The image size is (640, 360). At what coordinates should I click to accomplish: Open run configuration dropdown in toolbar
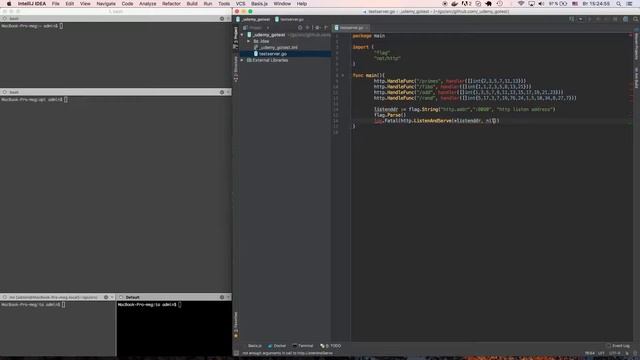click(580, 19)
